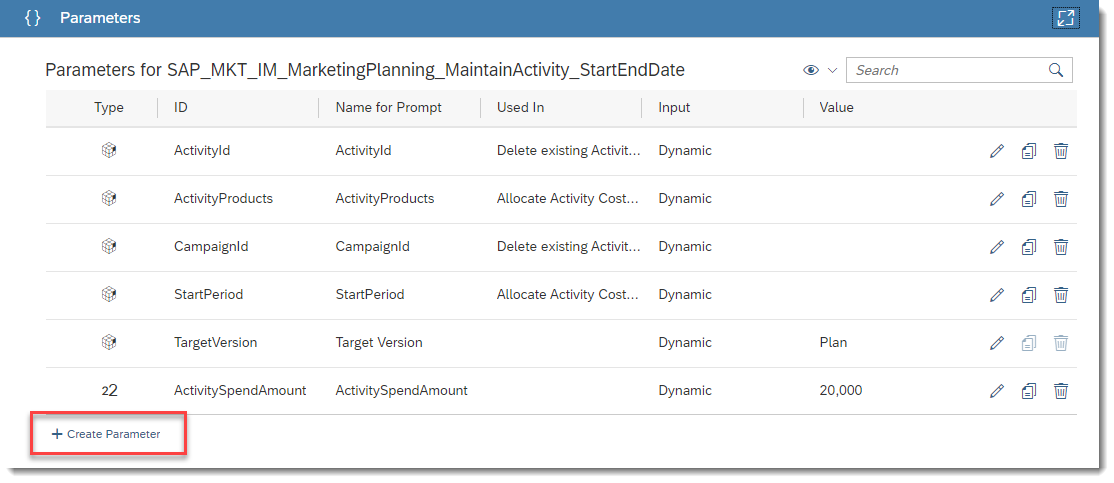Image resolution: width=1114 pixels, height=483 pixels.
Task: Sort by the Type column header
Action: point(109,107)
